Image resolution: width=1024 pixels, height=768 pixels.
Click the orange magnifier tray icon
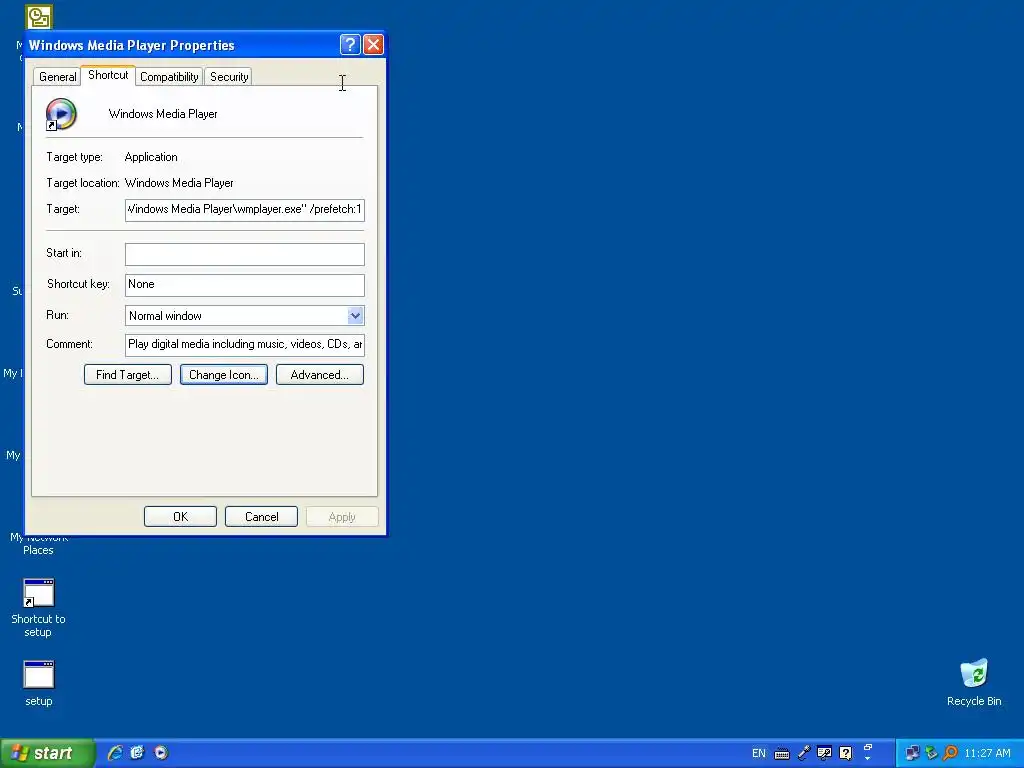pyautogui.click(x=951, y=754)
